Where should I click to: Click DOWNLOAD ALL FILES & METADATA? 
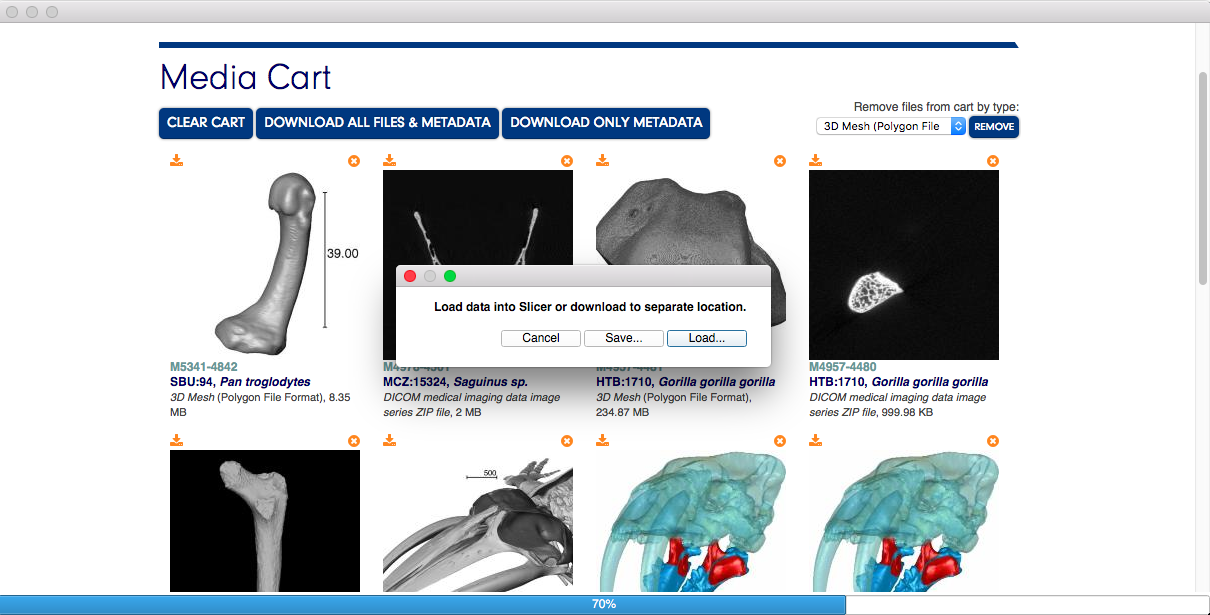(377, 123)
